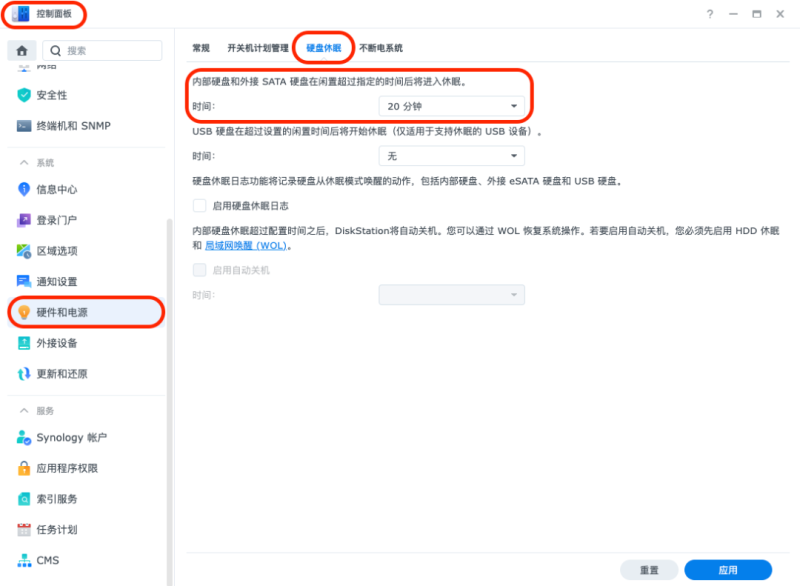Image resolution: width=800 pixels, height=586 pixels.
Task: Click magnifier icon in search box
Action: pos(56,50)
